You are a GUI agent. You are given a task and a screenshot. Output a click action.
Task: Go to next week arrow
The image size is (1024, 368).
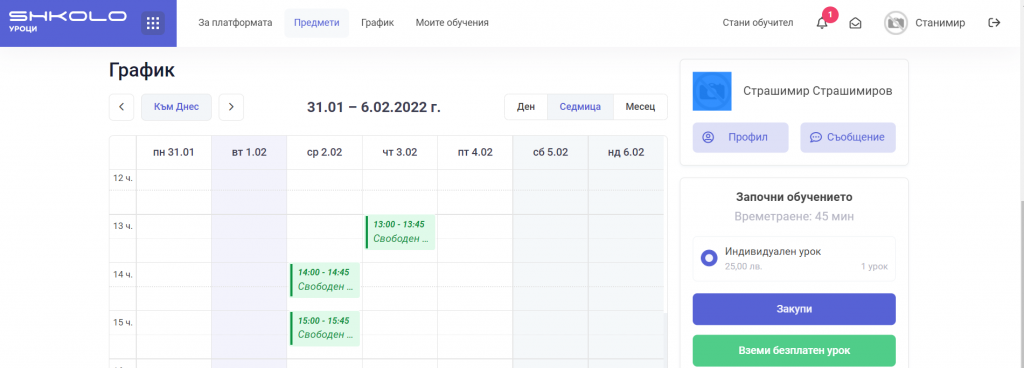[x=231, y=107]
